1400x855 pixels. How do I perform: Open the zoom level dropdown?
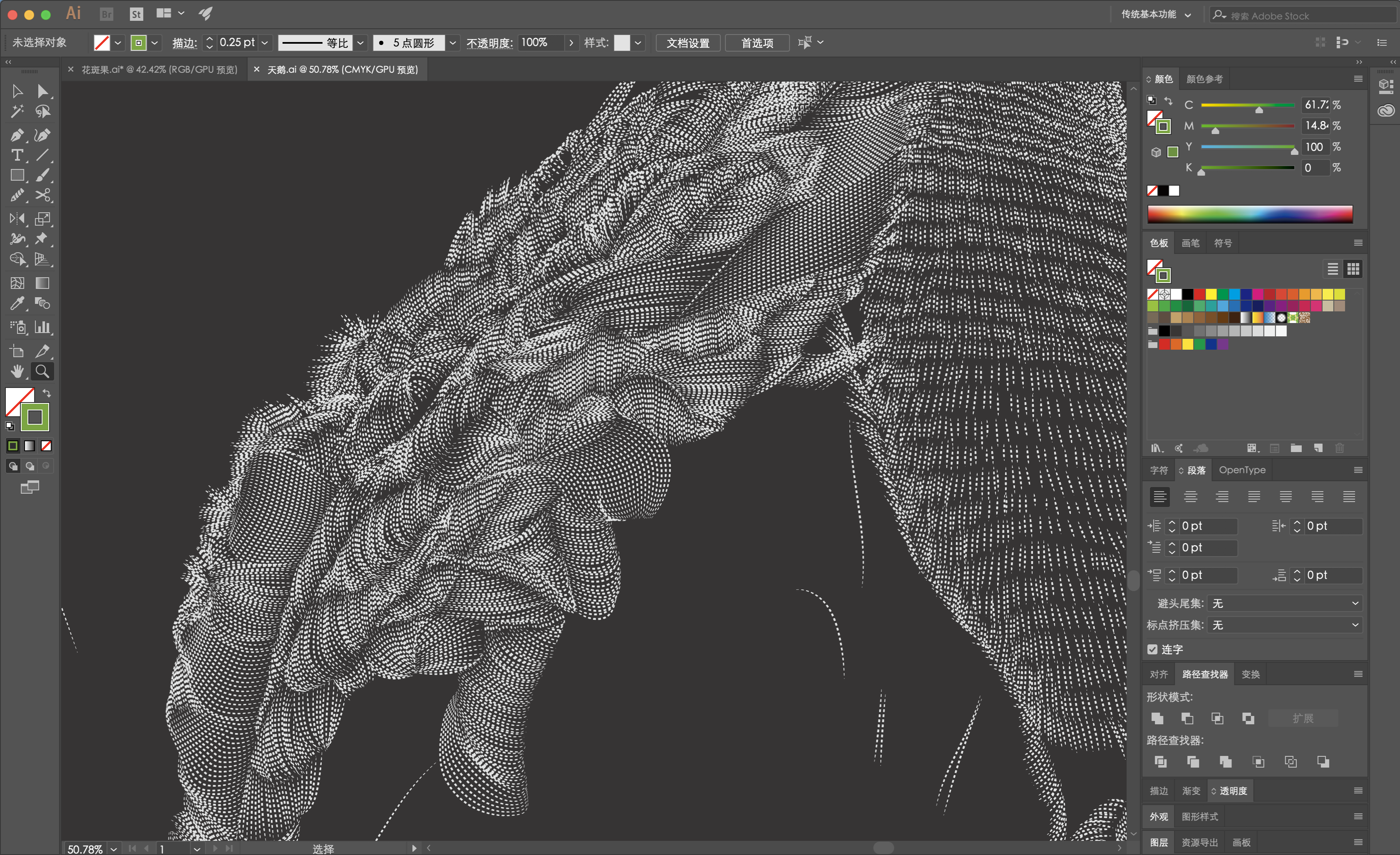pyautogui.click(x=114, y=849)
